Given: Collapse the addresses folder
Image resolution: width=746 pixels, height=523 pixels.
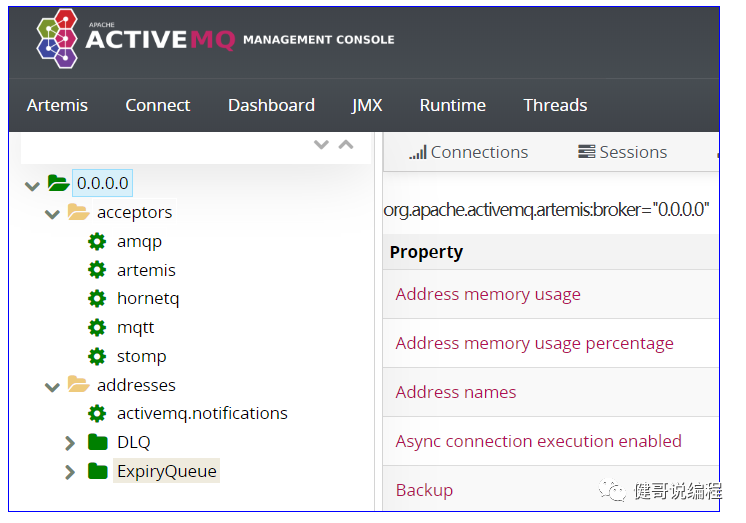Looking at the screenshot, I should (x=53, y=386).
